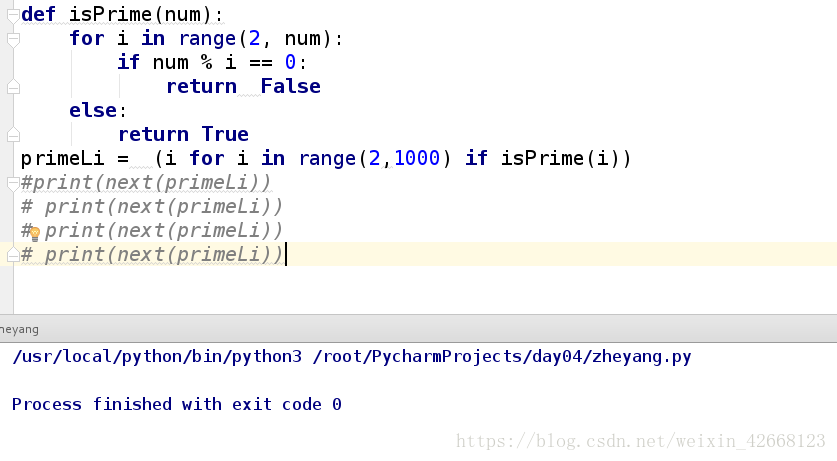Place cursor on 'def isPrime(num):' line
The width and height of the screenshot is (837, 461).
[x=122, y=14]
